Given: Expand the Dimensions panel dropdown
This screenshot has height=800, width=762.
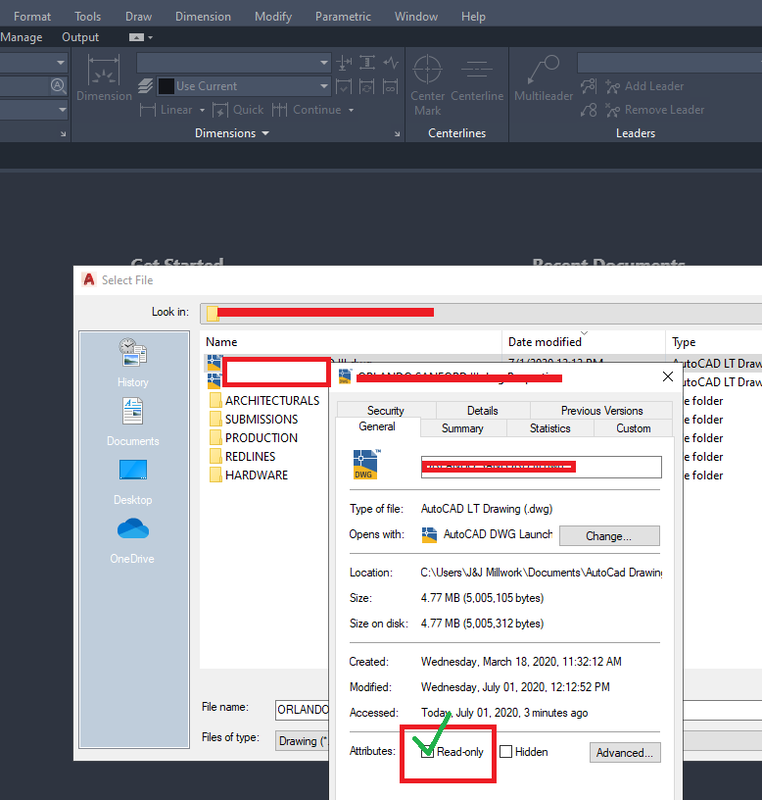Looking at the screenshot, I should point(264,133).
